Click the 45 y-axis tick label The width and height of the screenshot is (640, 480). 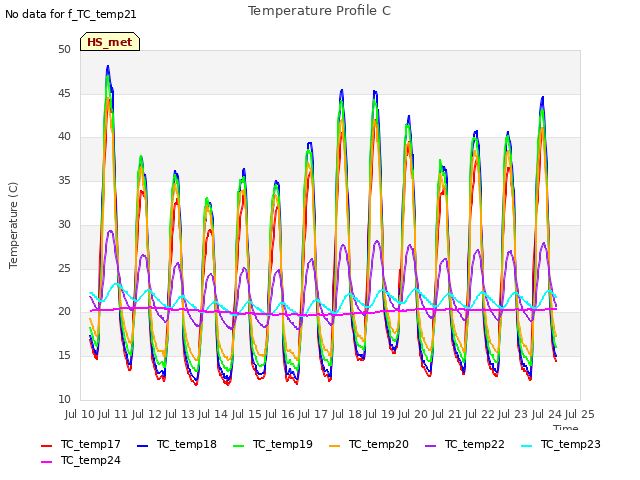64,93
